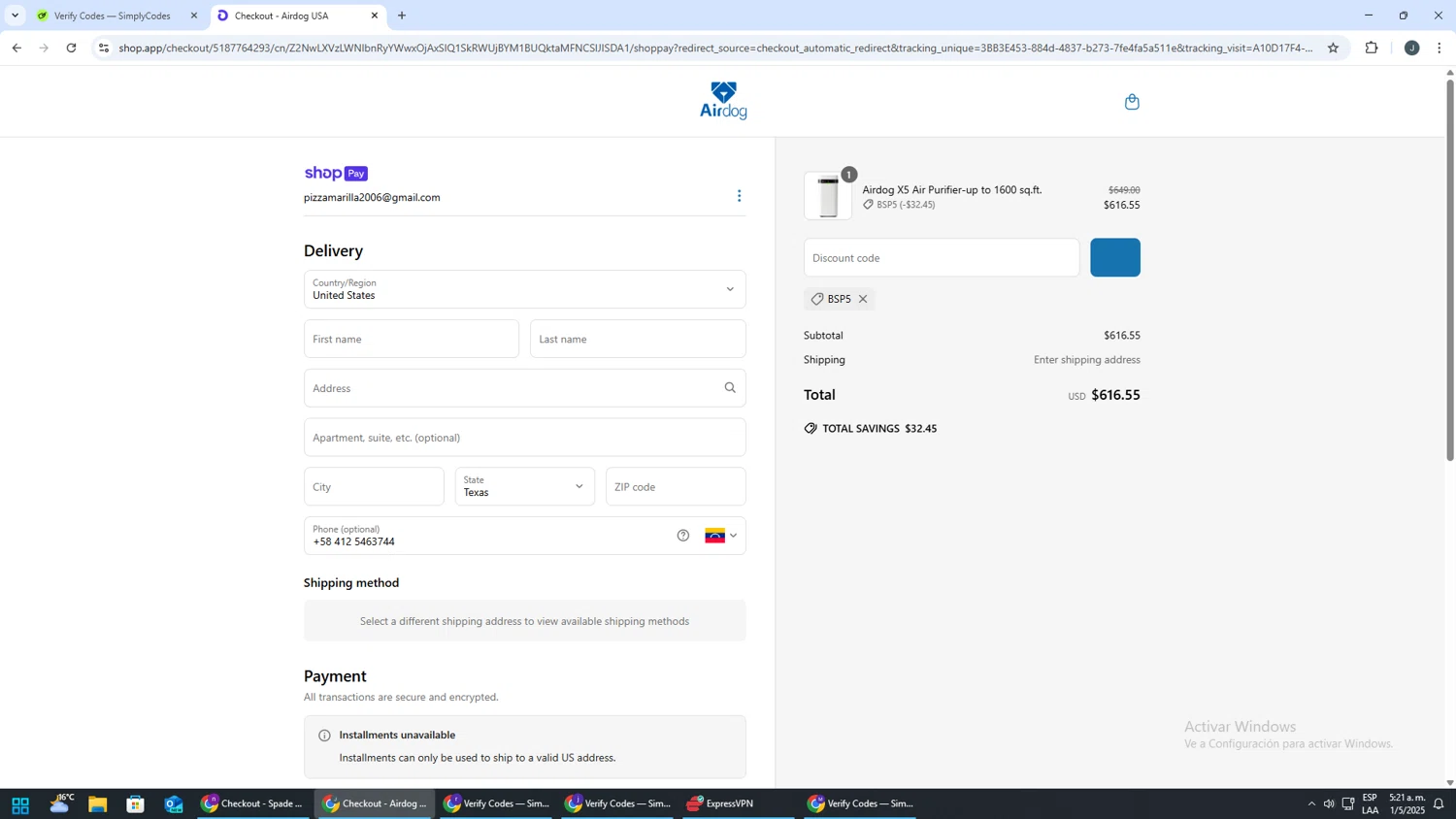Click the Installments unavailable info icon
The width and height of the screenshot is (1456, 819).
(324, 736)
